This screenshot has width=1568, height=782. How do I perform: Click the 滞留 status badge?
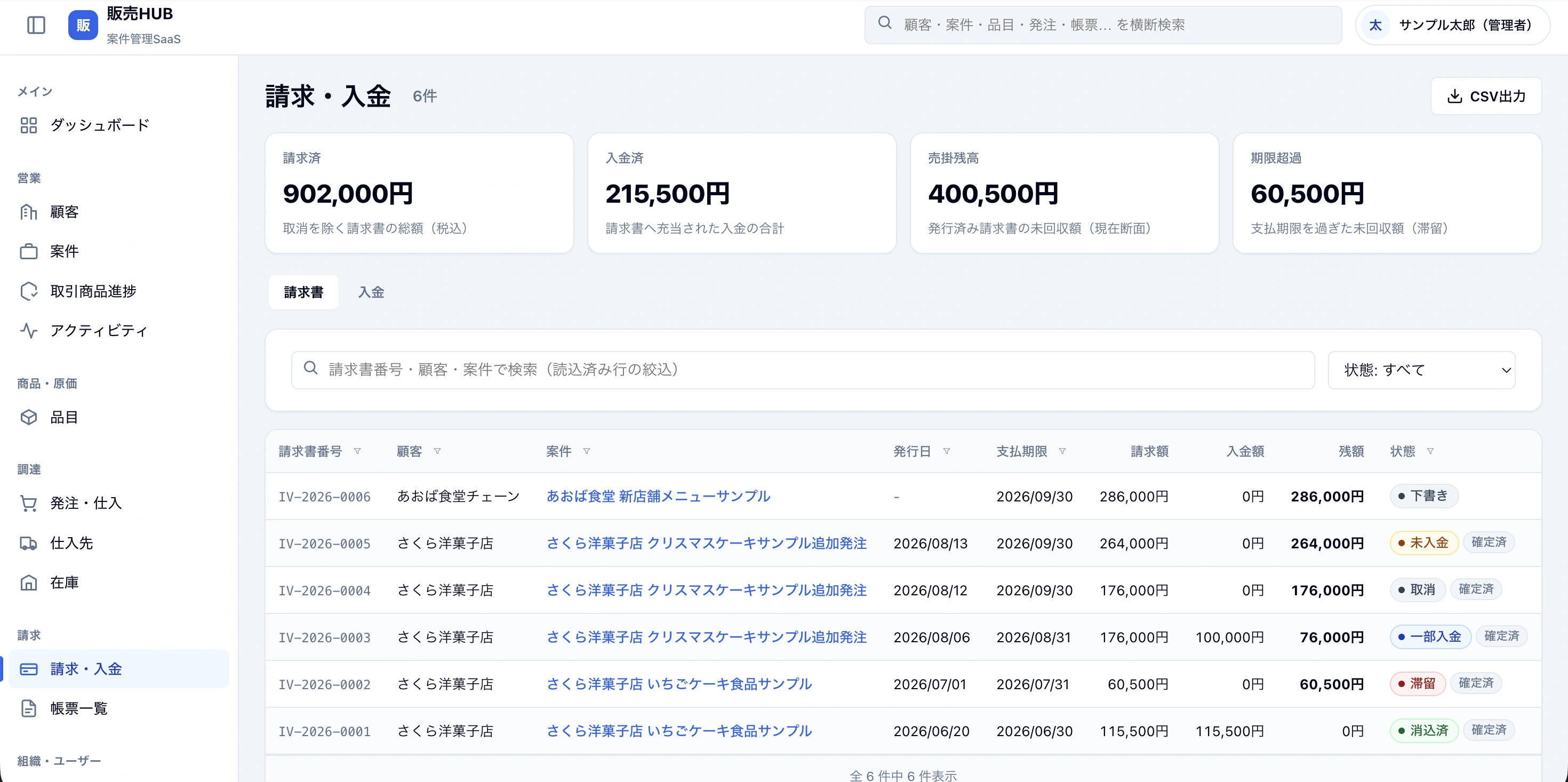[1417, 683]
